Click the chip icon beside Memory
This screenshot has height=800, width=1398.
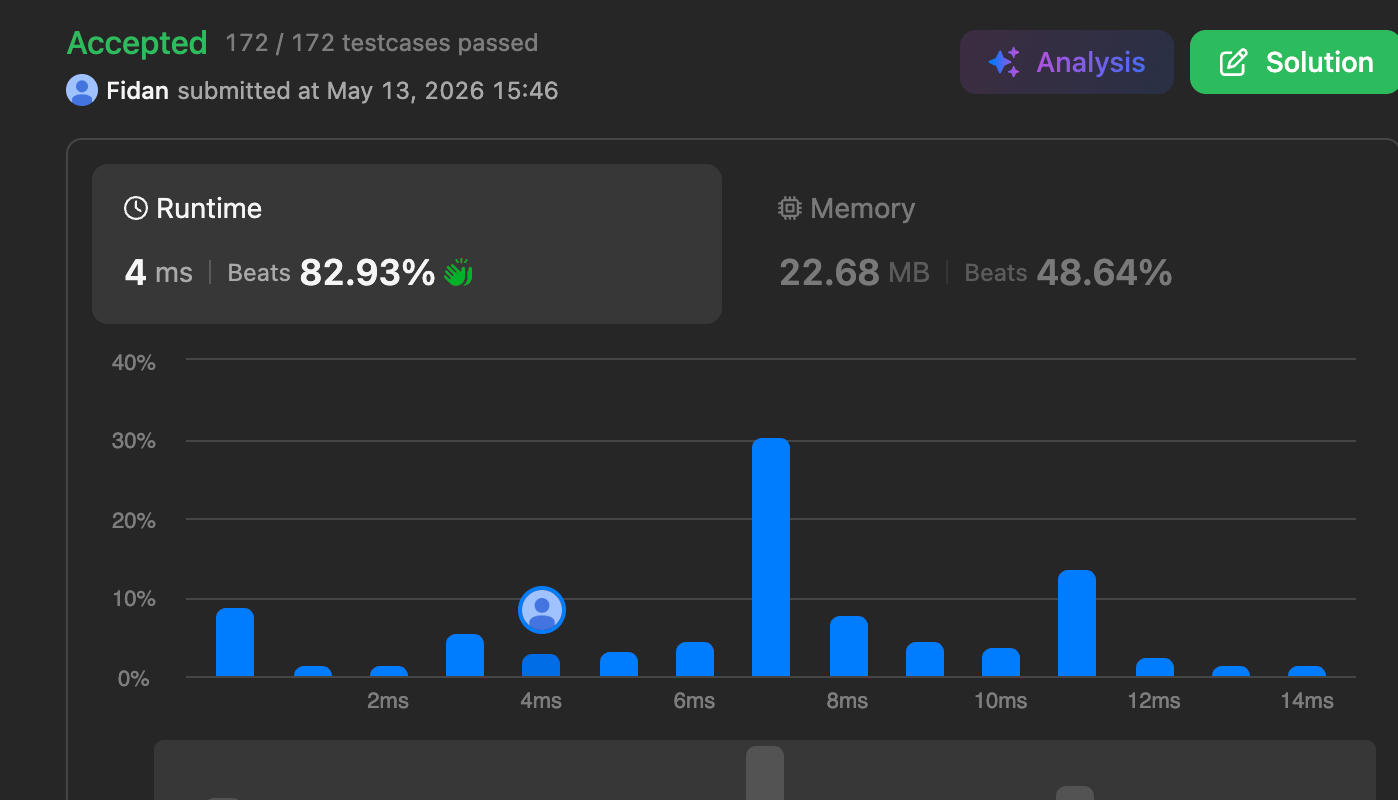click(x=790, y=208)
